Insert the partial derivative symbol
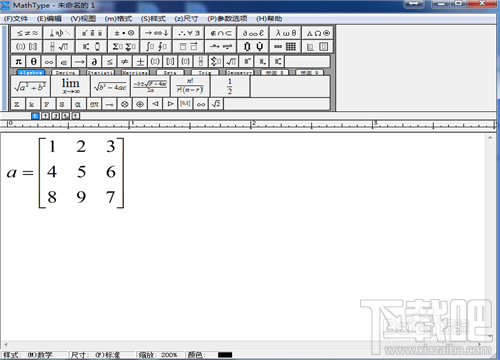This screenshot has width=500, height=360. click(x=94, y=62)
